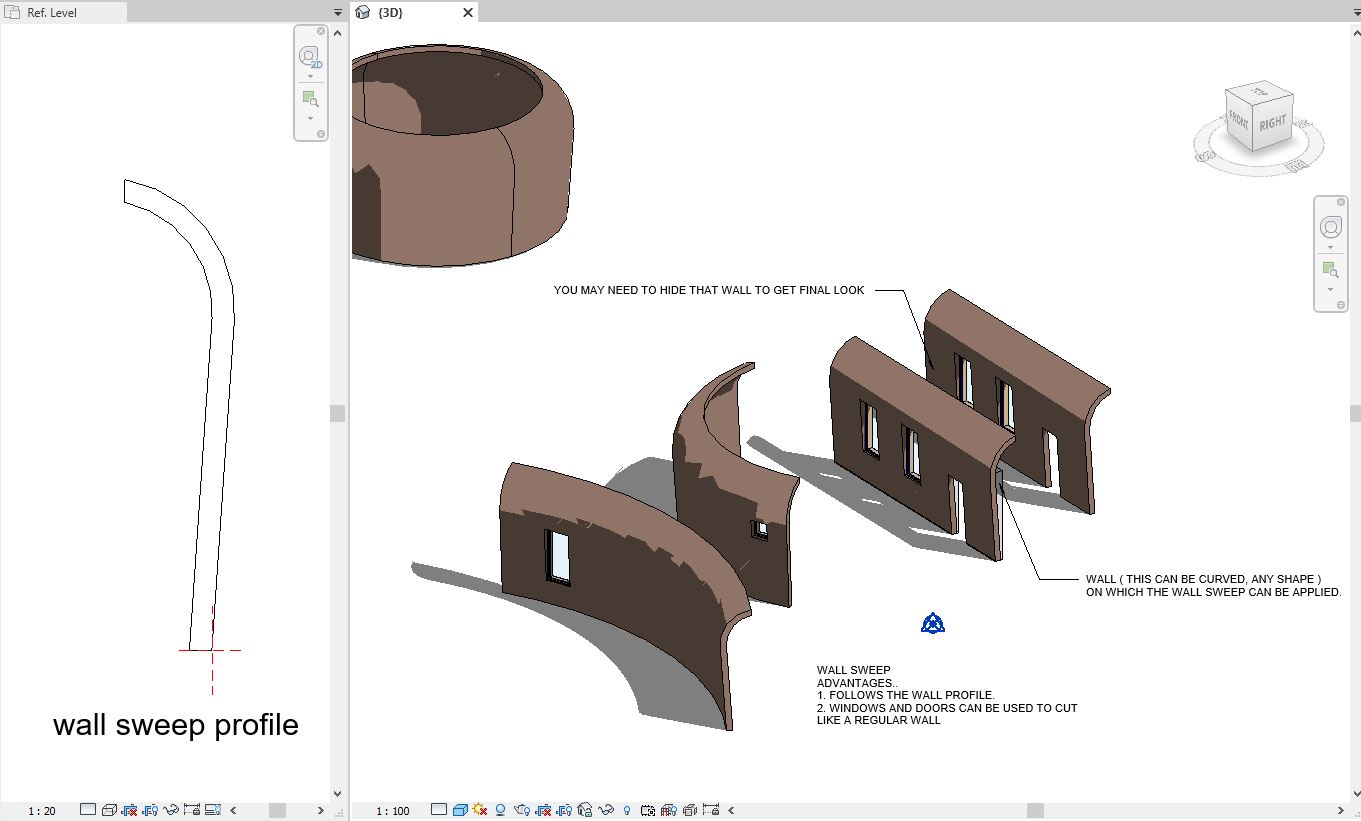Open the Zoom tool dropdown in navigation bar
Viewport: 1361px width, 821px height.
[x=313, y=116]
